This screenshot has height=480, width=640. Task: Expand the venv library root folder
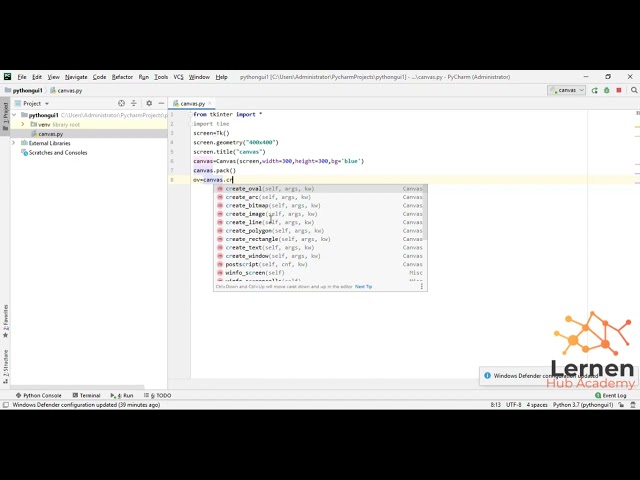click(23, 124)
